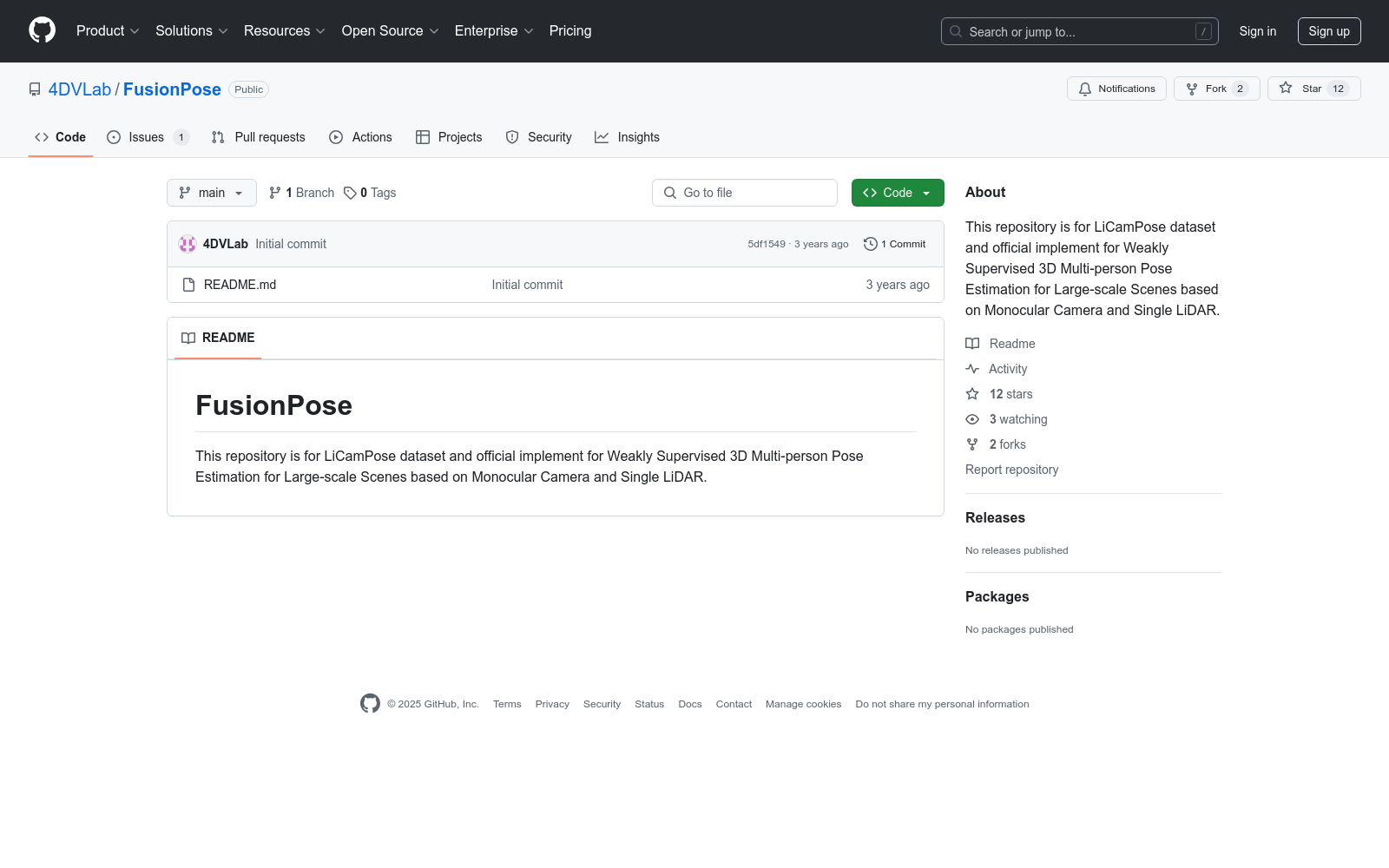
Task: Click the file icon next to README.md
Action: (188, 285)
